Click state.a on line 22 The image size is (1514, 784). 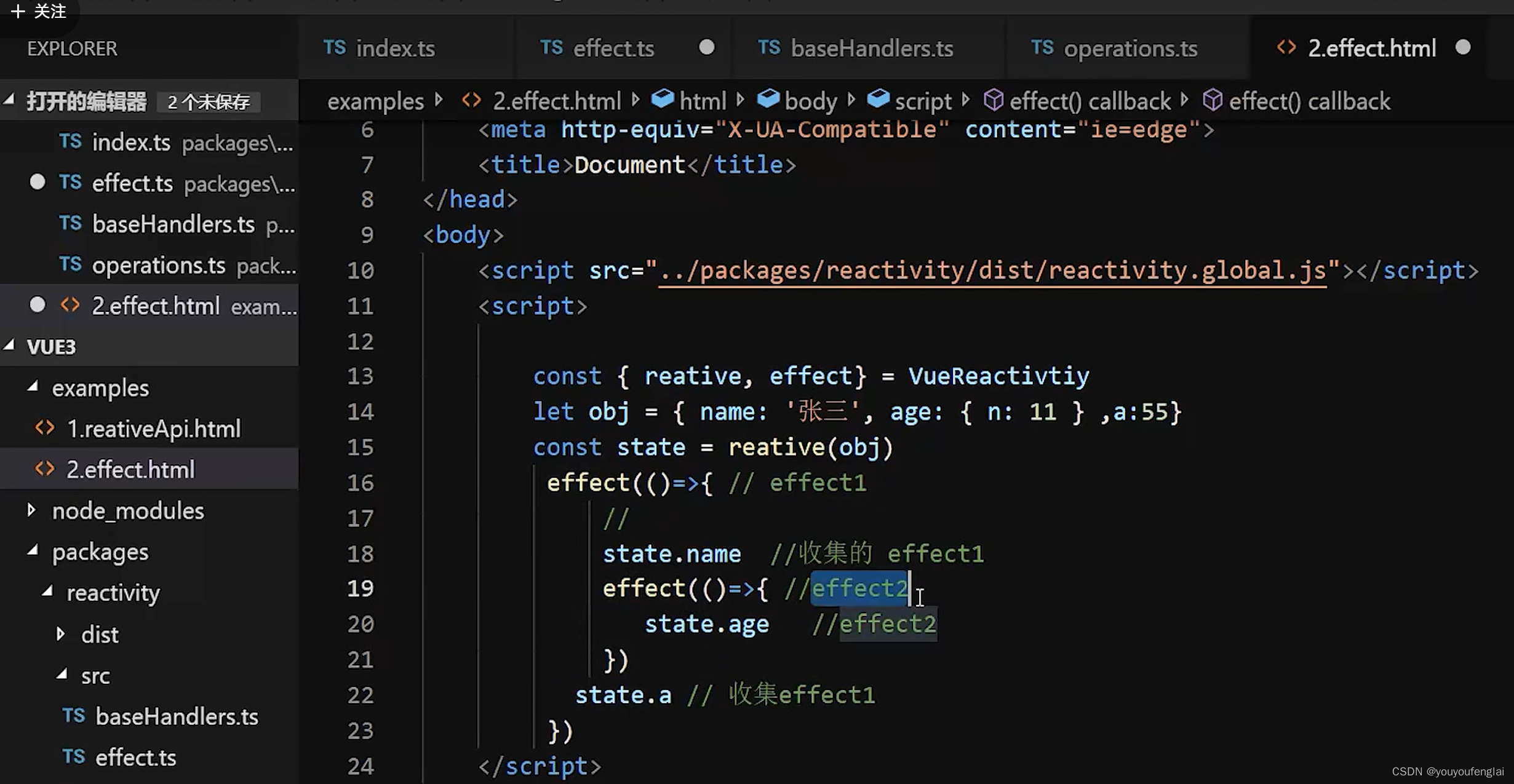[623, 695]
